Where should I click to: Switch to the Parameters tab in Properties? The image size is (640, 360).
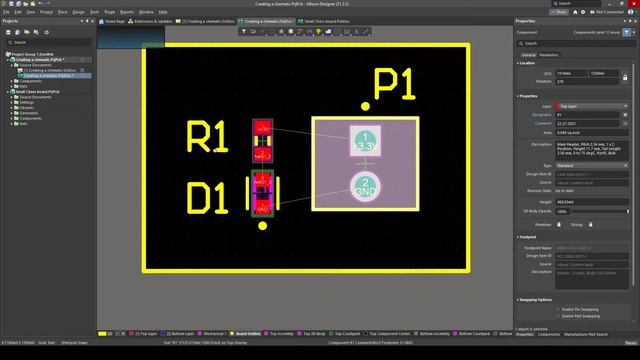pyautogui.click(x=549, y=55)
